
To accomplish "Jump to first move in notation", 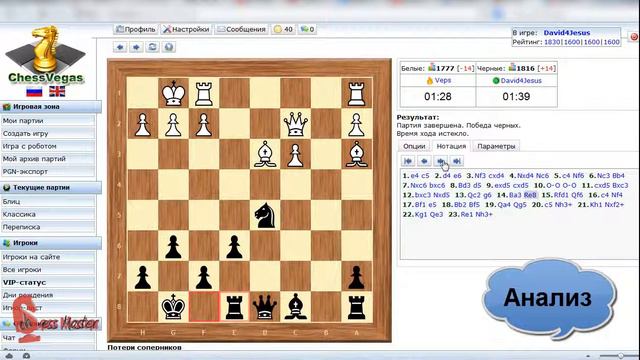I will tap(408, 161).
